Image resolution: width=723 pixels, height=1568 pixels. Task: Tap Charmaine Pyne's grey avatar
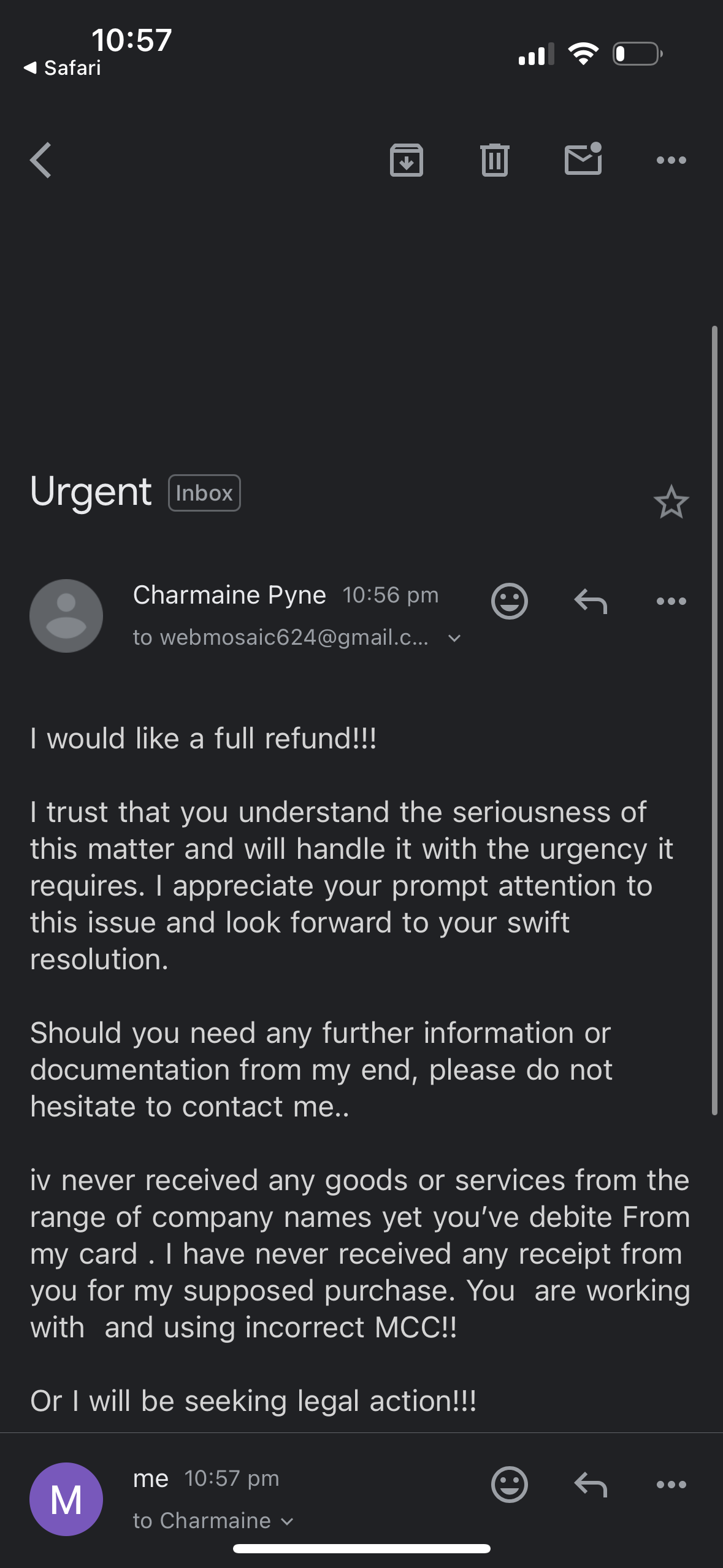pyautogui.click(x=66, y=615)
